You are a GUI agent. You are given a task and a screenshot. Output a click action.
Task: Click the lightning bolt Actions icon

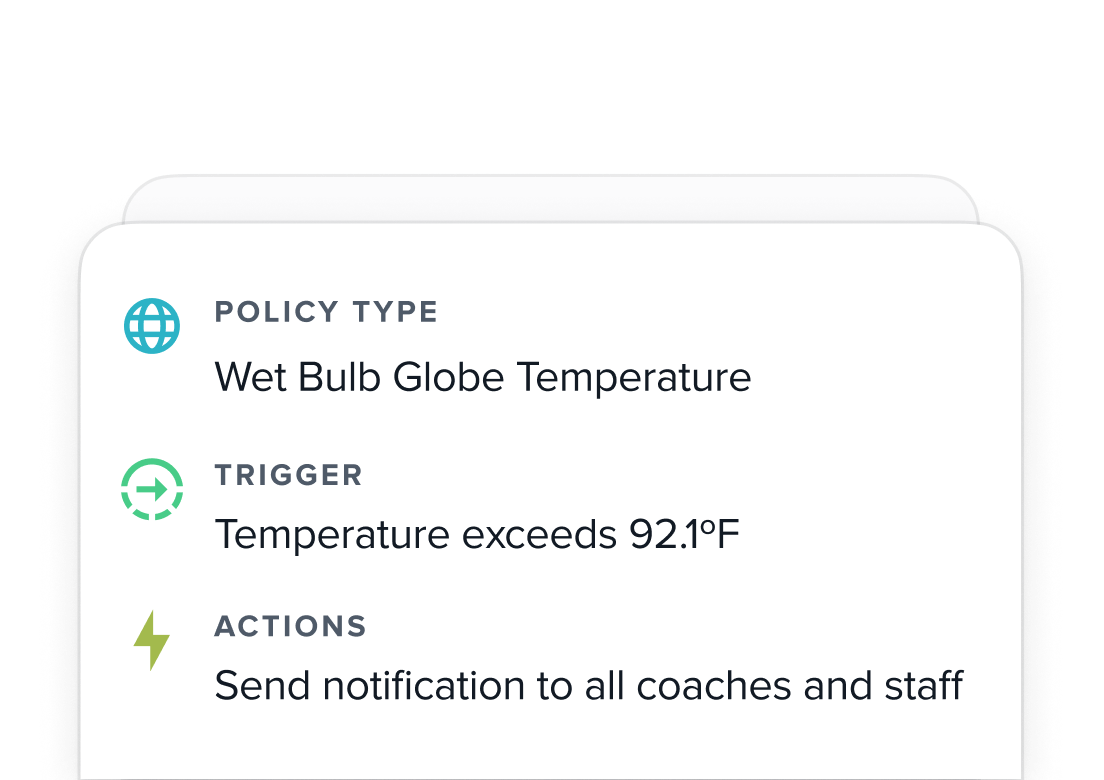click(x=151, y=640)
